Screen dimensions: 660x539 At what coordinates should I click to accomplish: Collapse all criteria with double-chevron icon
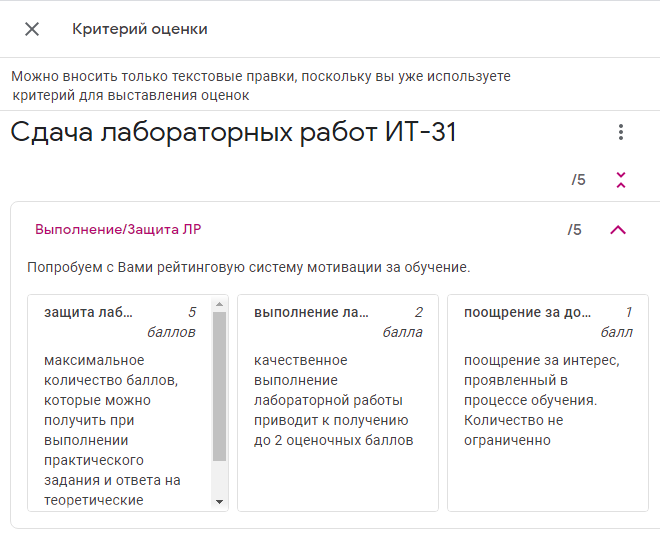tap(621, 180)
